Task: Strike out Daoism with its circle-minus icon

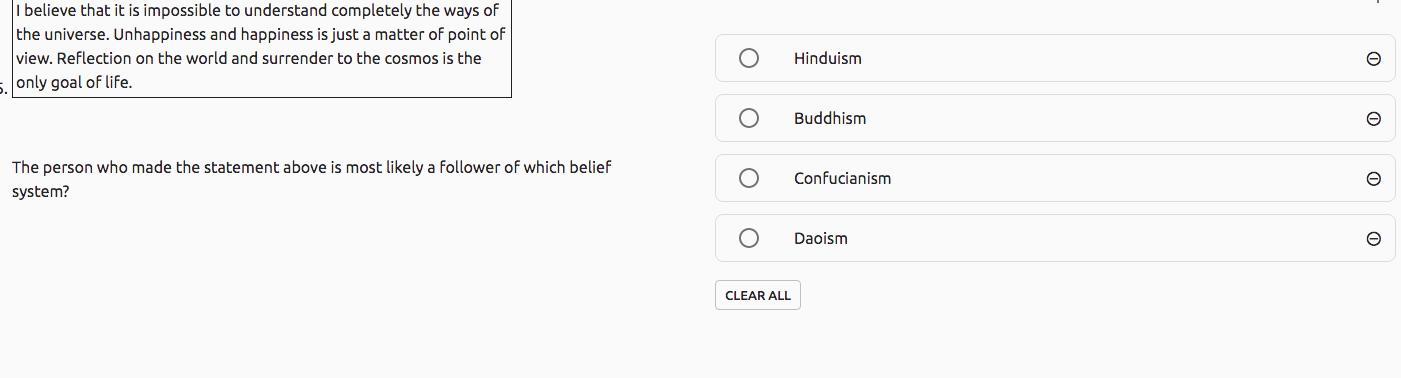Action: 1373,239
